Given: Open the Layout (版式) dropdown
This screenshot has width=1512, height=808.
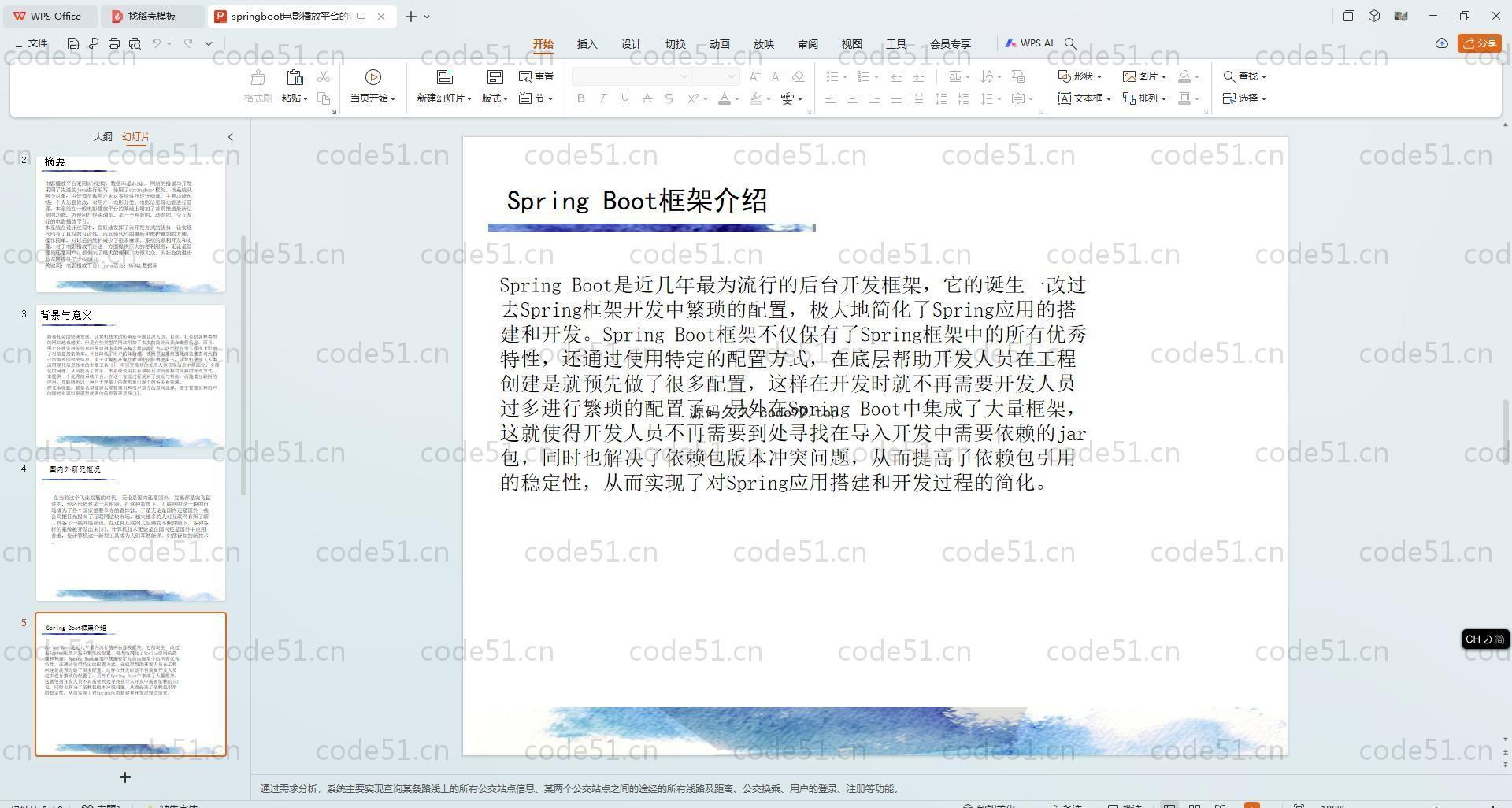Looking at the screenshot, I should coord(495,98).
